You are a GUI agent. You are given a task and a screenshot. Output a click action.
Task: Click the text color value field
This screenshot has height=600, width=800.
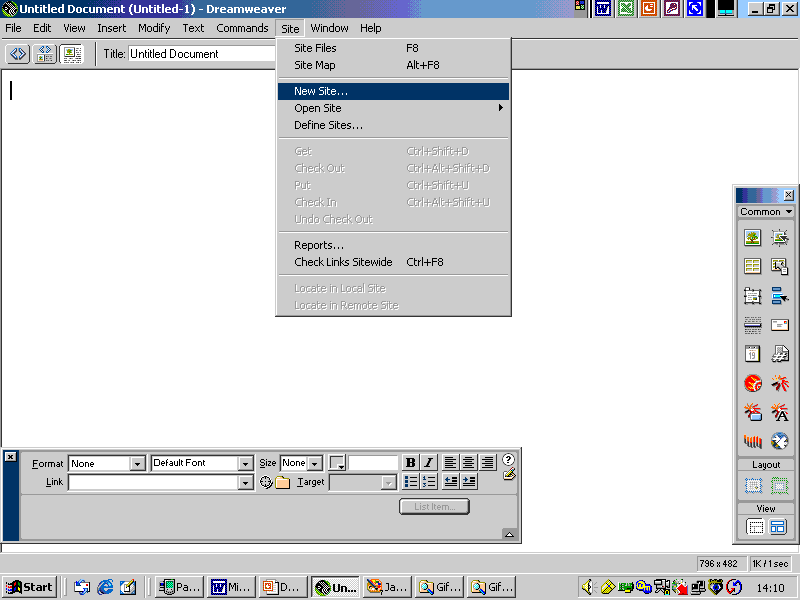(373, 463)
